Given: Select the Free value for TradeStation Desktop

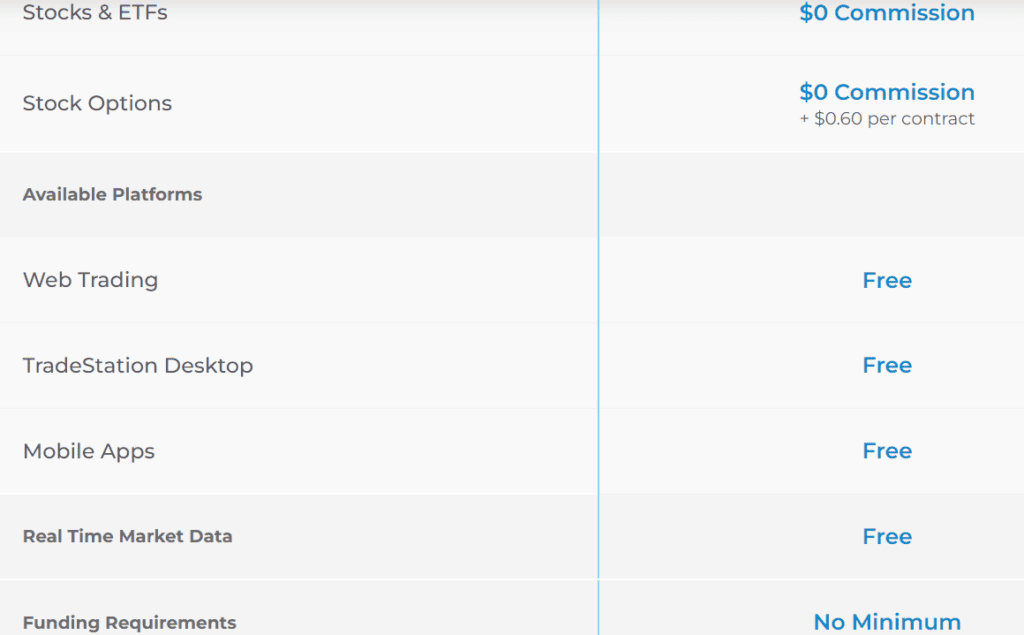Looking at the screenshot, I should [x=886, y=366].
